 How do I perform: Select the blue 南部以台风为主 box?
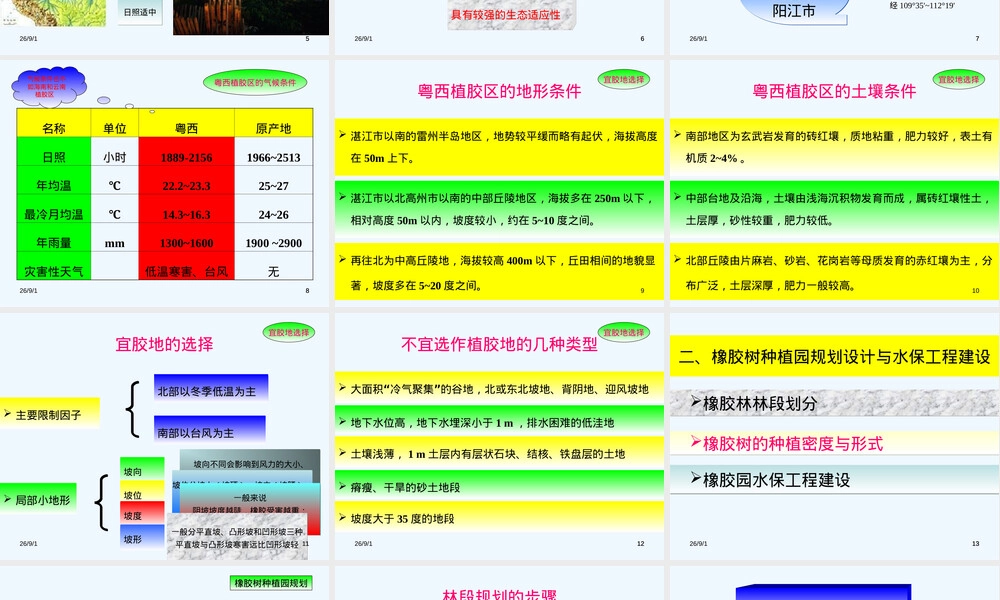click(210, 429)
